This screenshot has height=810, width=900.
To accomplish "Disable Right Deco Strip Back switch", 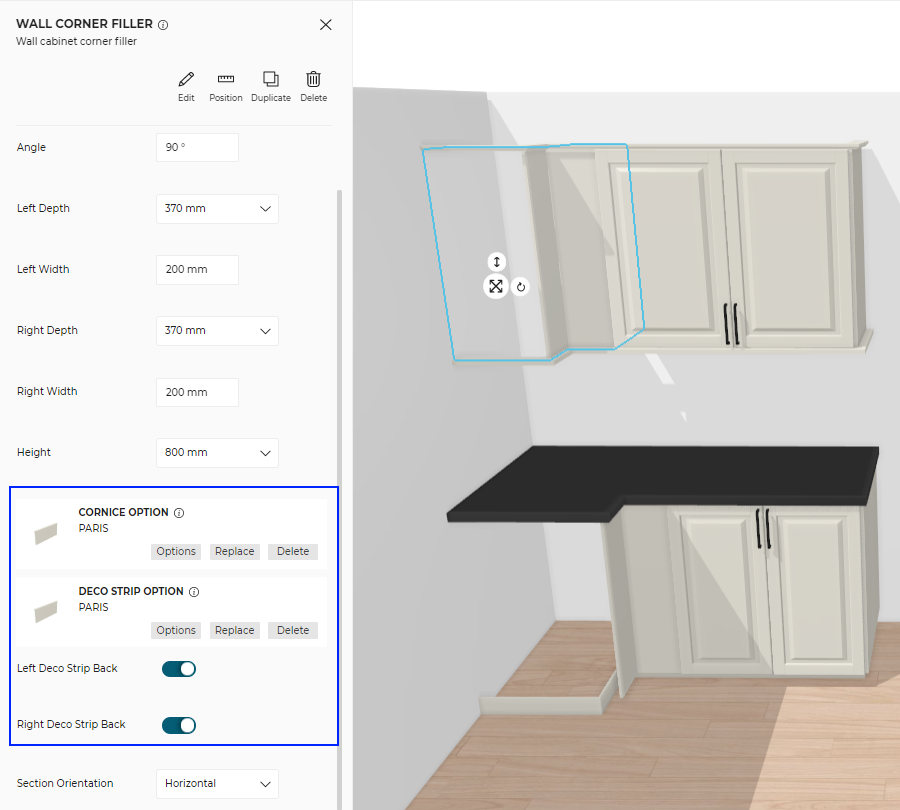I will tap(179, 725).
